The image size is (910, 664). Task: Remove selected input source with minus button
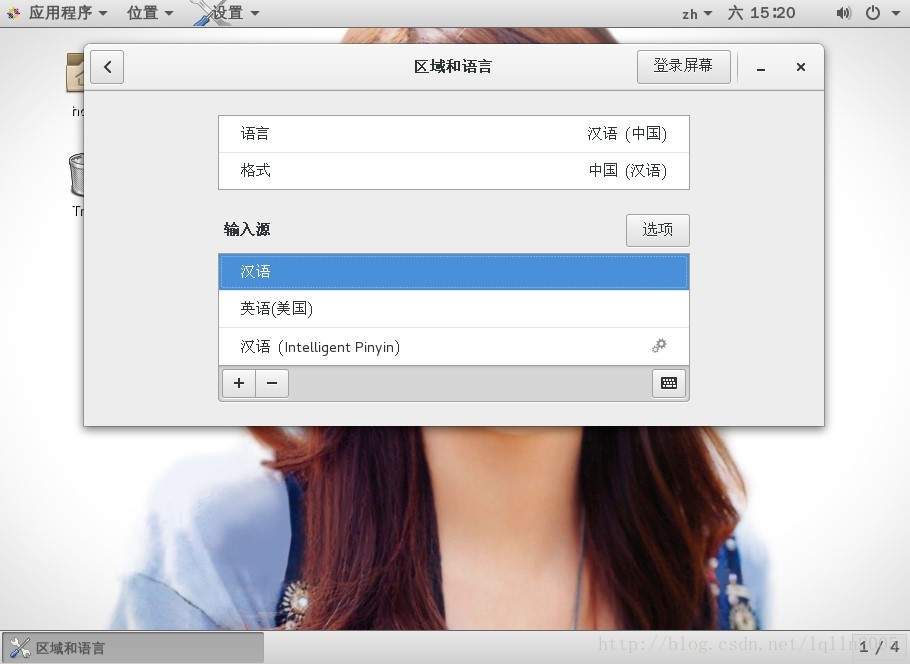click(x=272, y=383)
